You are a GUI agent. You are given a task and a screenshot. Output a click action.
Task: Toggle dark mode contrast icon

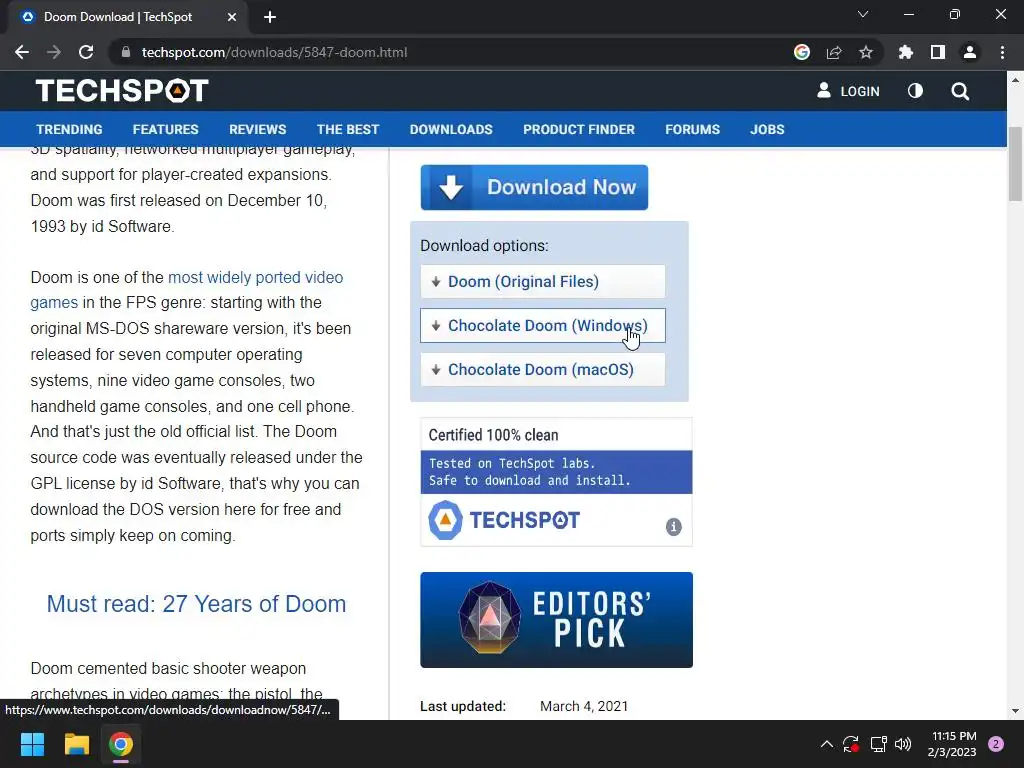(916, 91)
